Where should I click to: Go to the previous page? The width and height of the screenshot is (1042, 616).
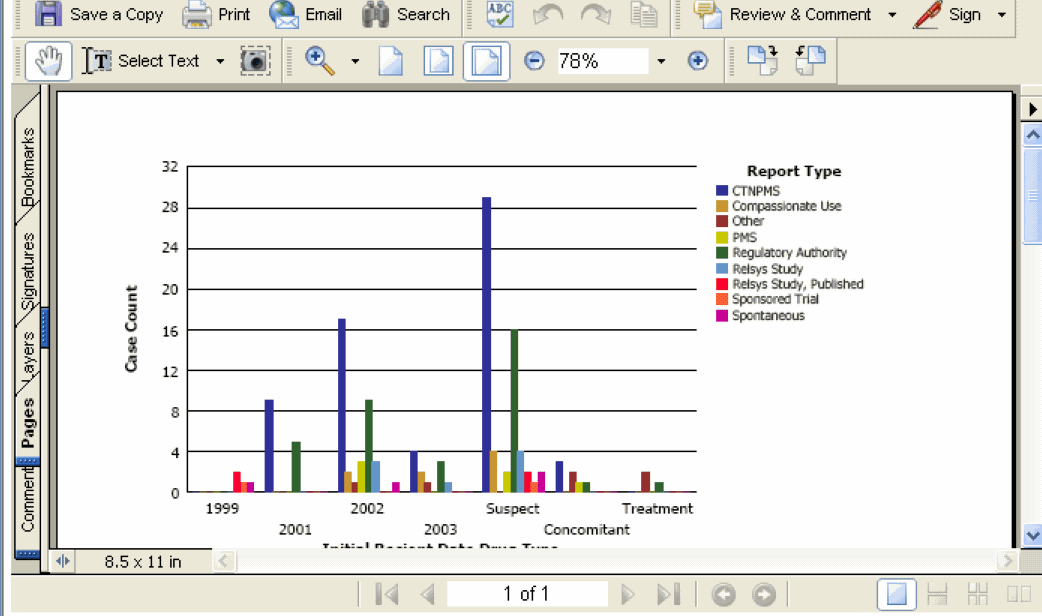click(x=428, y=594)
